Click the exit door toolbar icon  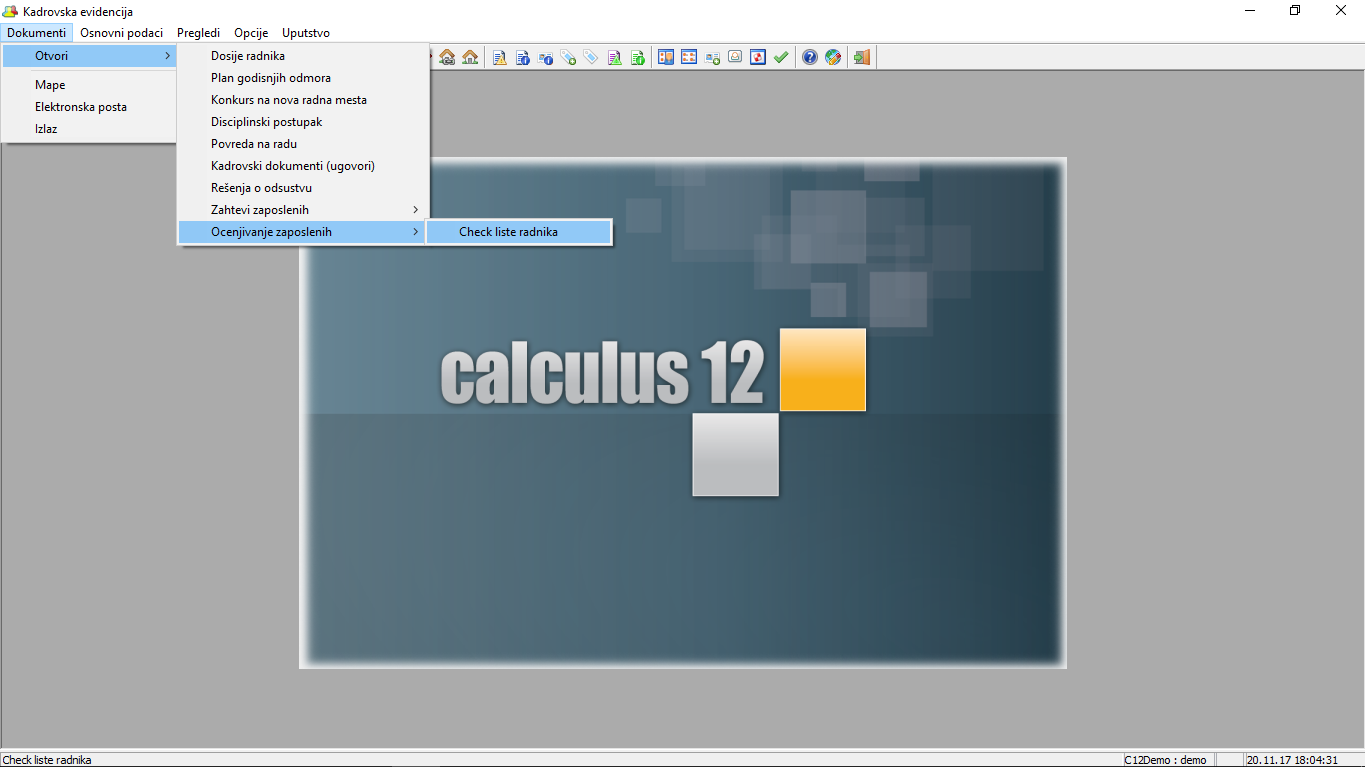[861, 57]
